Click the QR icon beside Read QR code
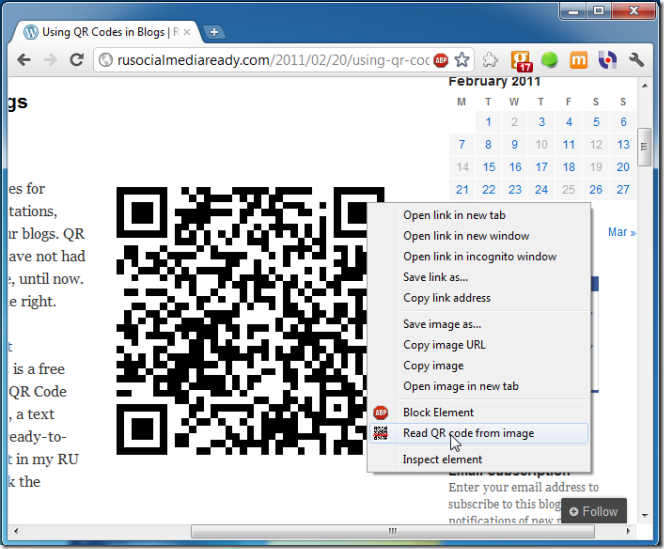The height and width of the screenshot is (549, 664). coord(380,433)
